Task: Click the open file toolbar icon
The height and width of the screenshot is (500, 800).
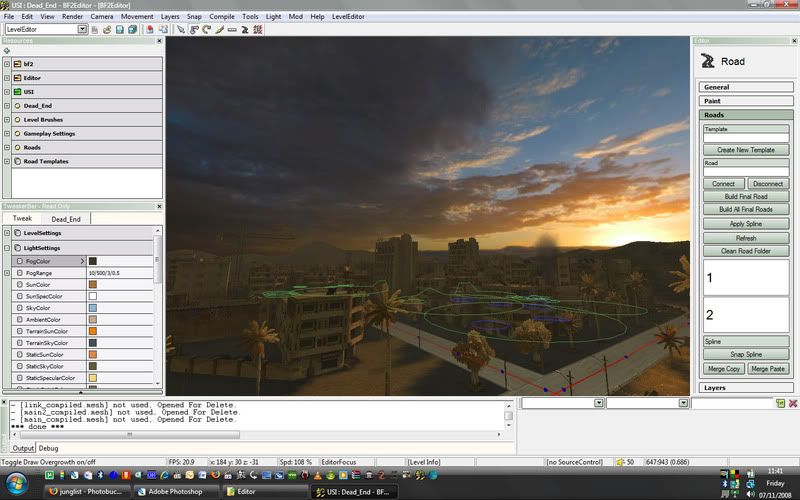Action: 107,30
